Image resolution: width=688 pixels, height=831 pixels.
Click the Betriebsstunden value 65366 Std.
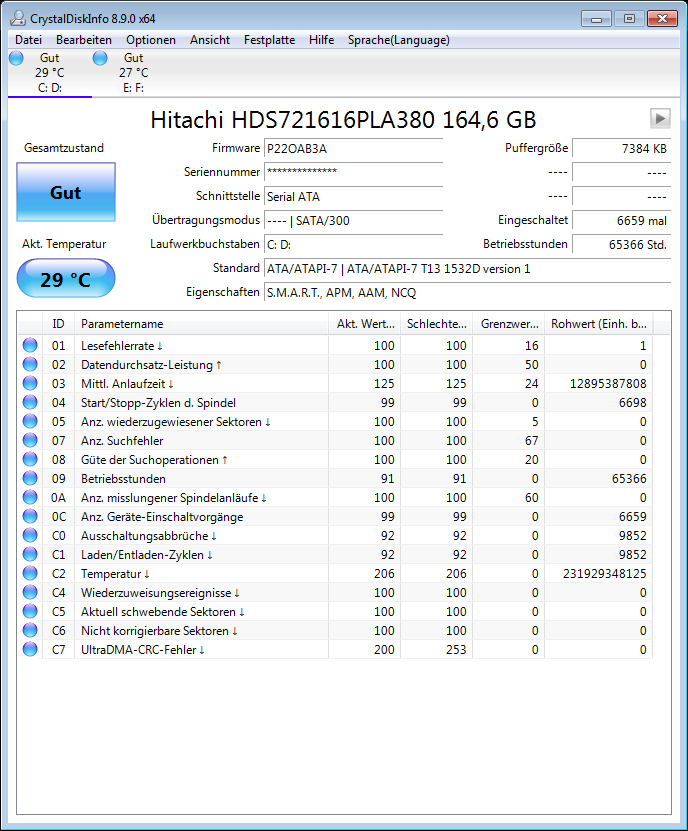621,244
